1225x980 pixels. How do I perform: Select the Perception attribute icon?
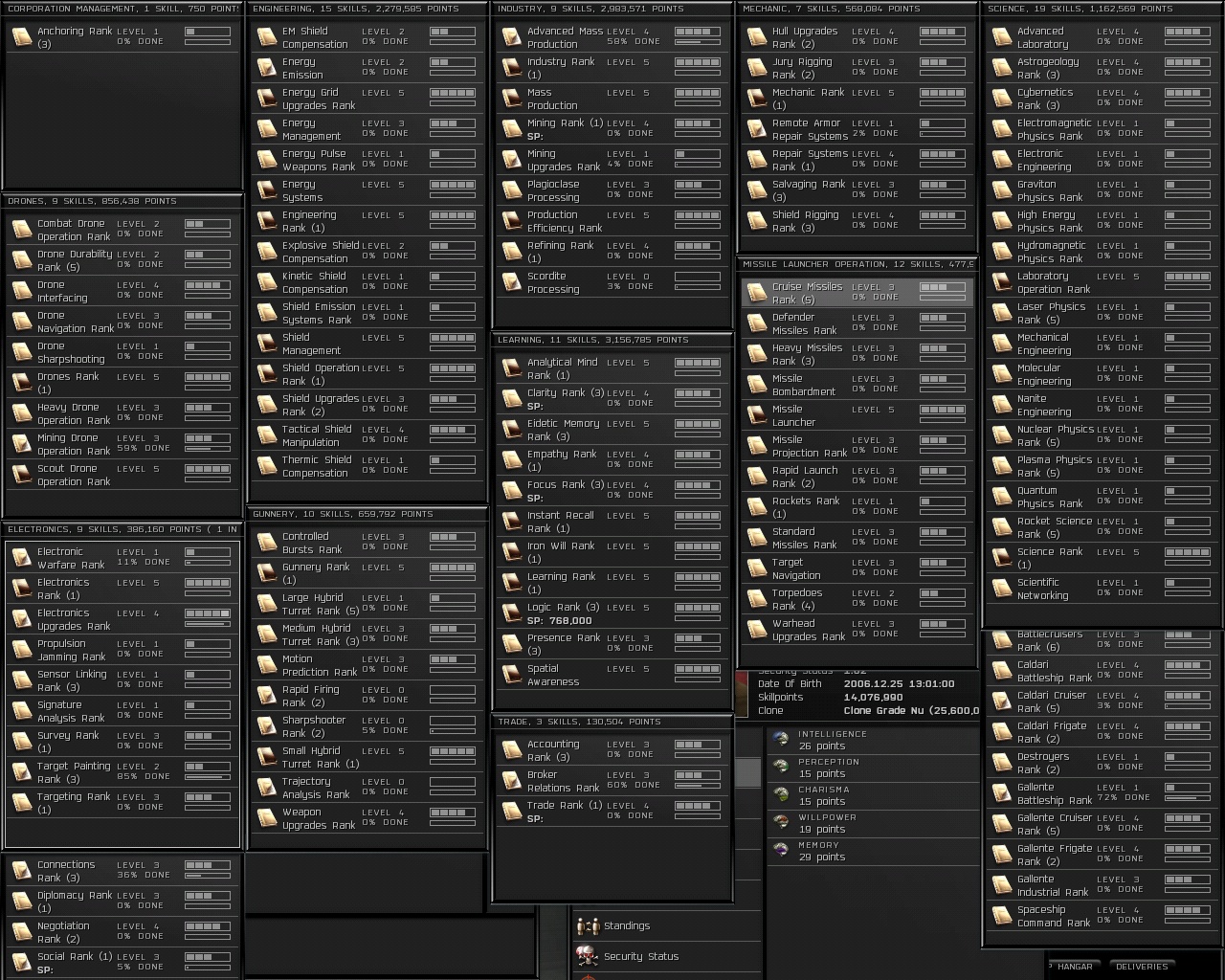tap(781, 768)
